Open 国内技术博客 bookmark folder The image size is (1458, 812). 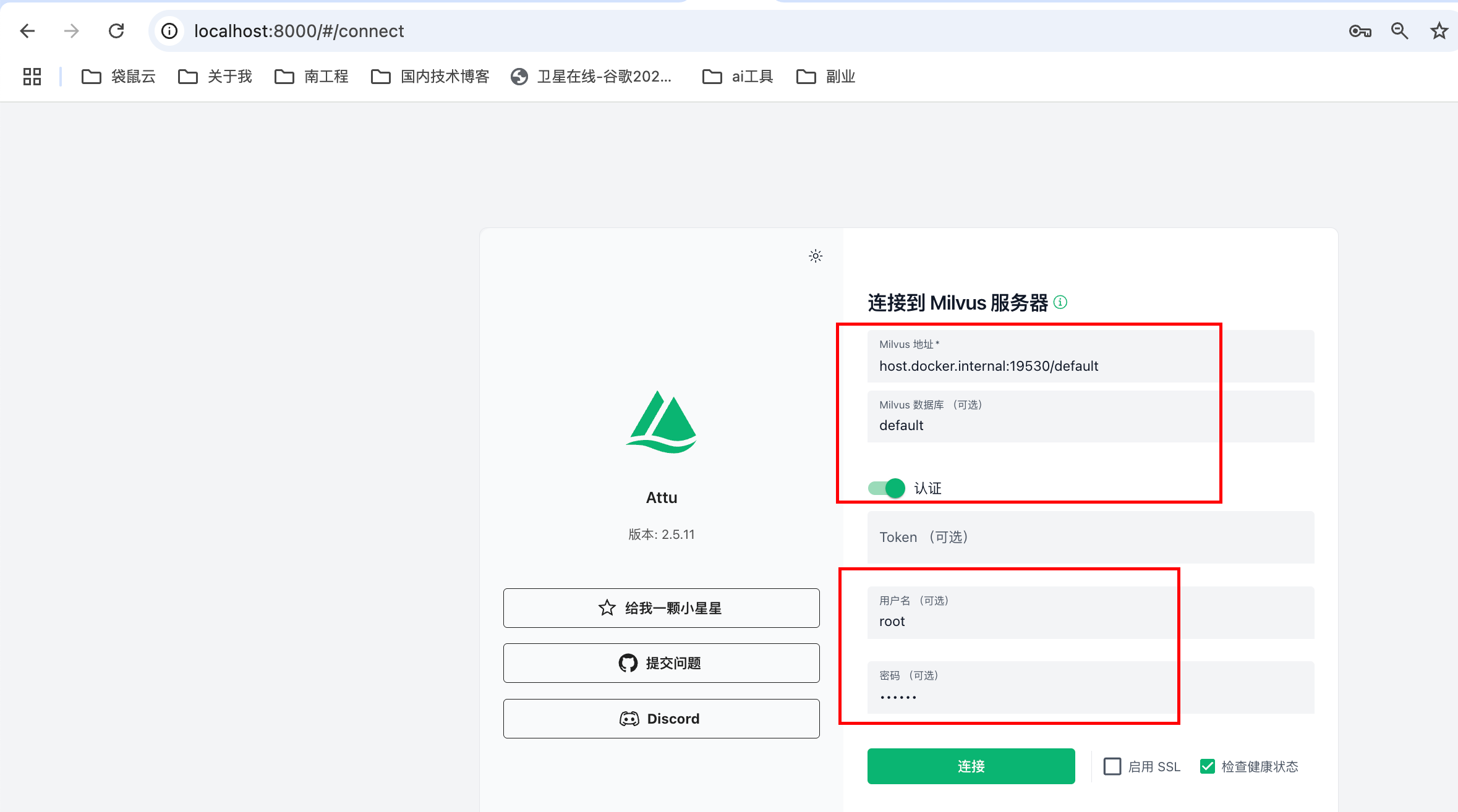point(430,77)
